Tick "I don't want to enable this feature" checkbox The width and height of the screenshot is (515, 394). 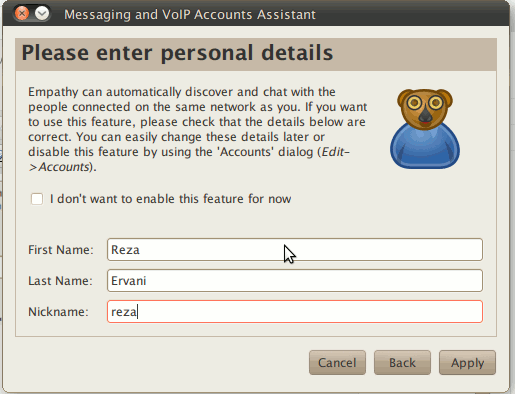coord(37,199)
